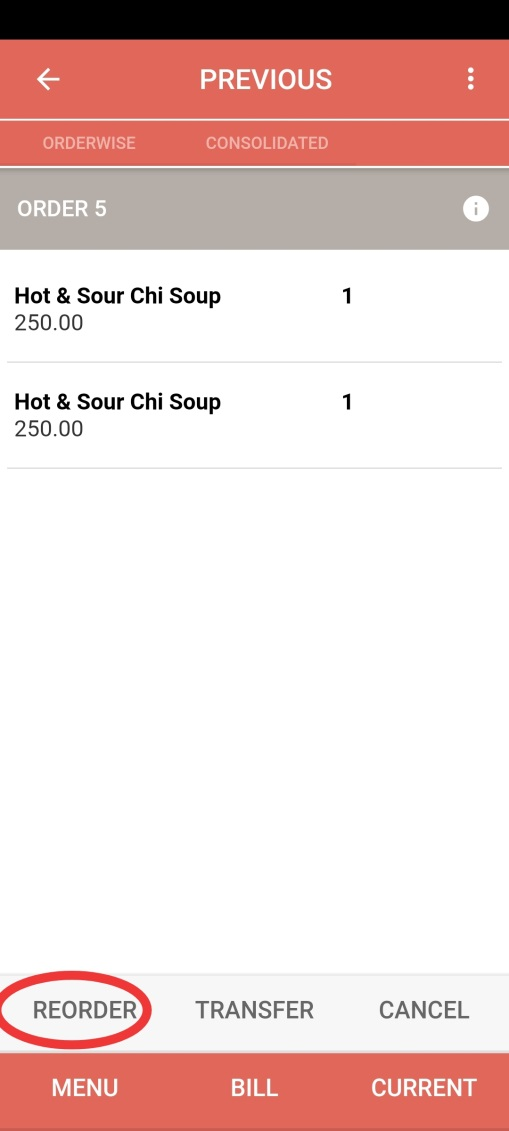Select the second Hot & Sour Chi Soup item
The width and height of the screenshot is (509, 1131).
(254, 415)
